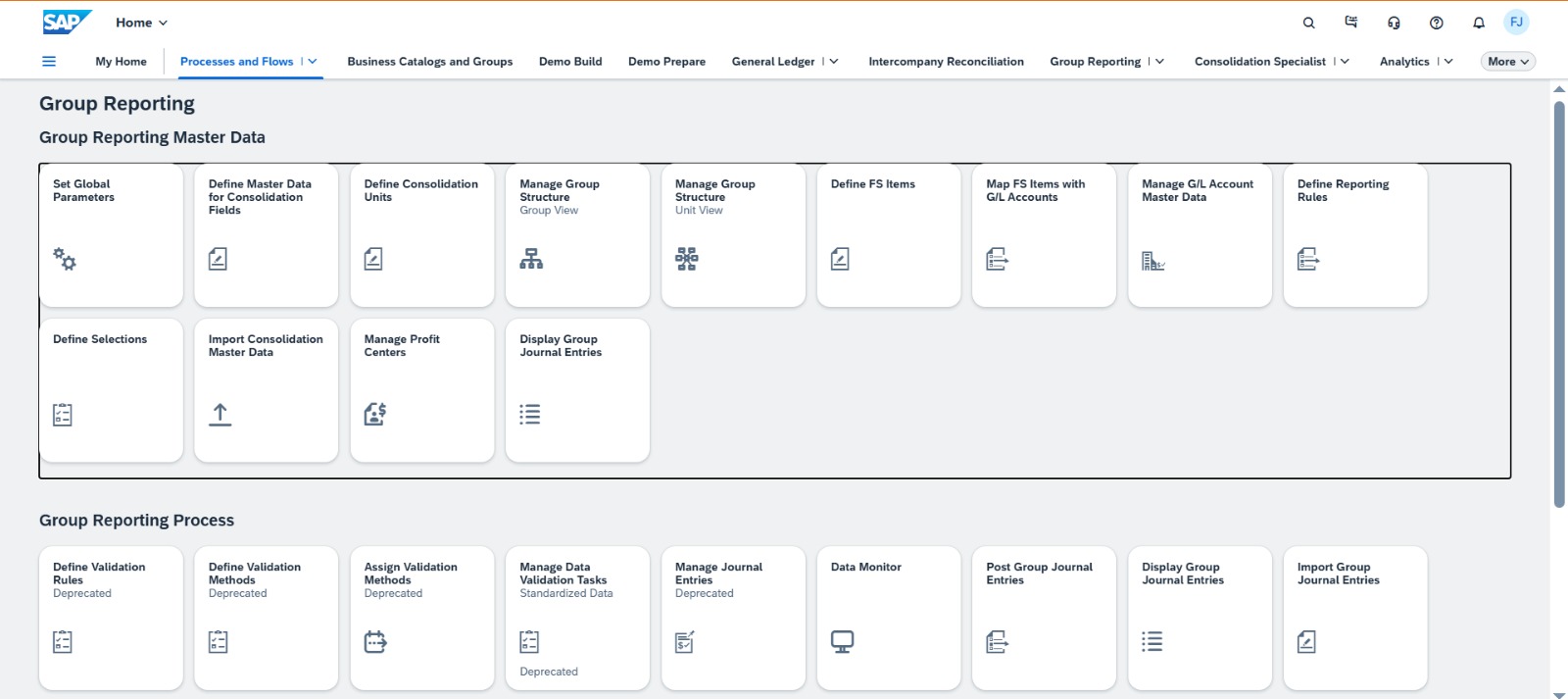Open the FJ user profile avatar

(x=1516, y=23)
